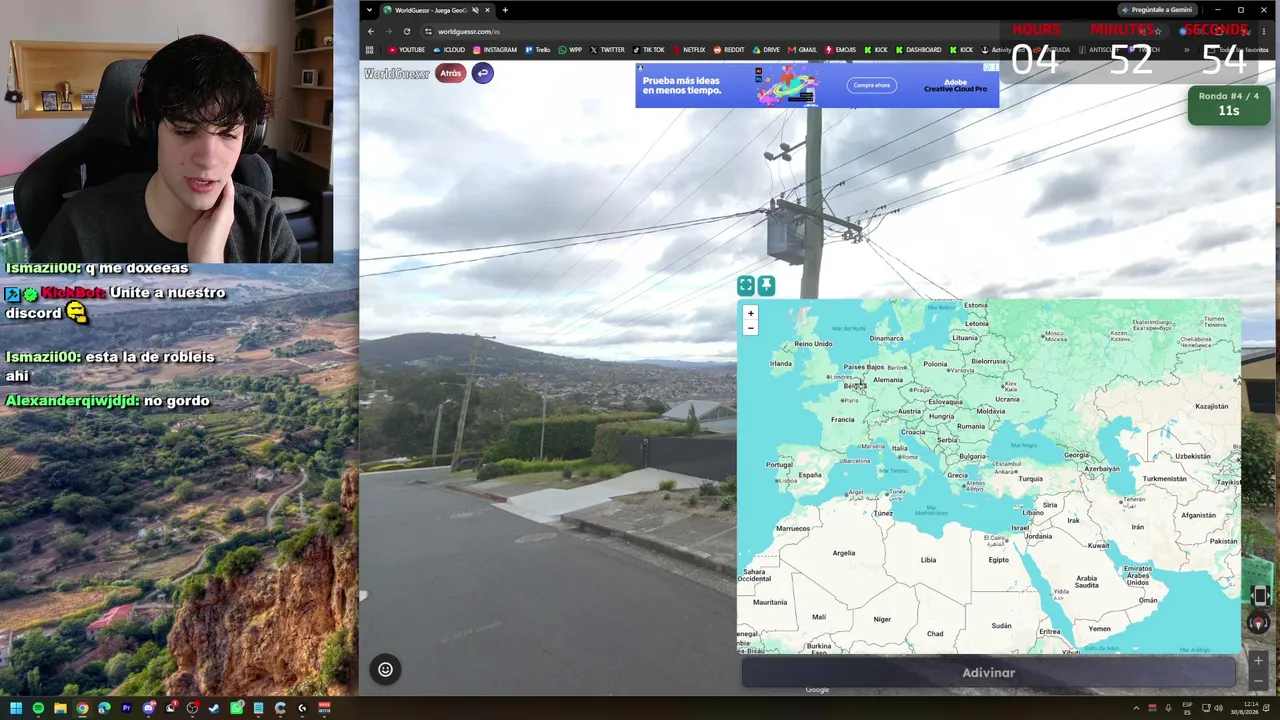Open the Trello bookmark
This screenshot has width=1280, height=720.
point(538,50)
